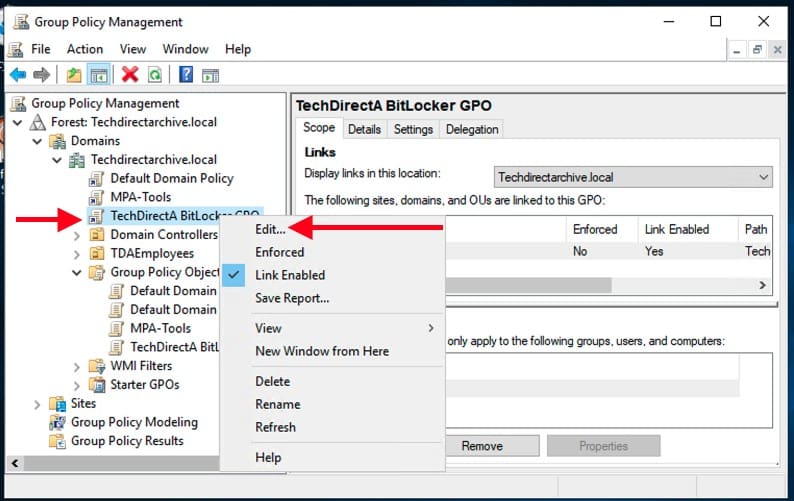Choose Edit... from the context menu
Image resolution: width=794 pixels, height=501 pixels.
(x=269, y=229)
